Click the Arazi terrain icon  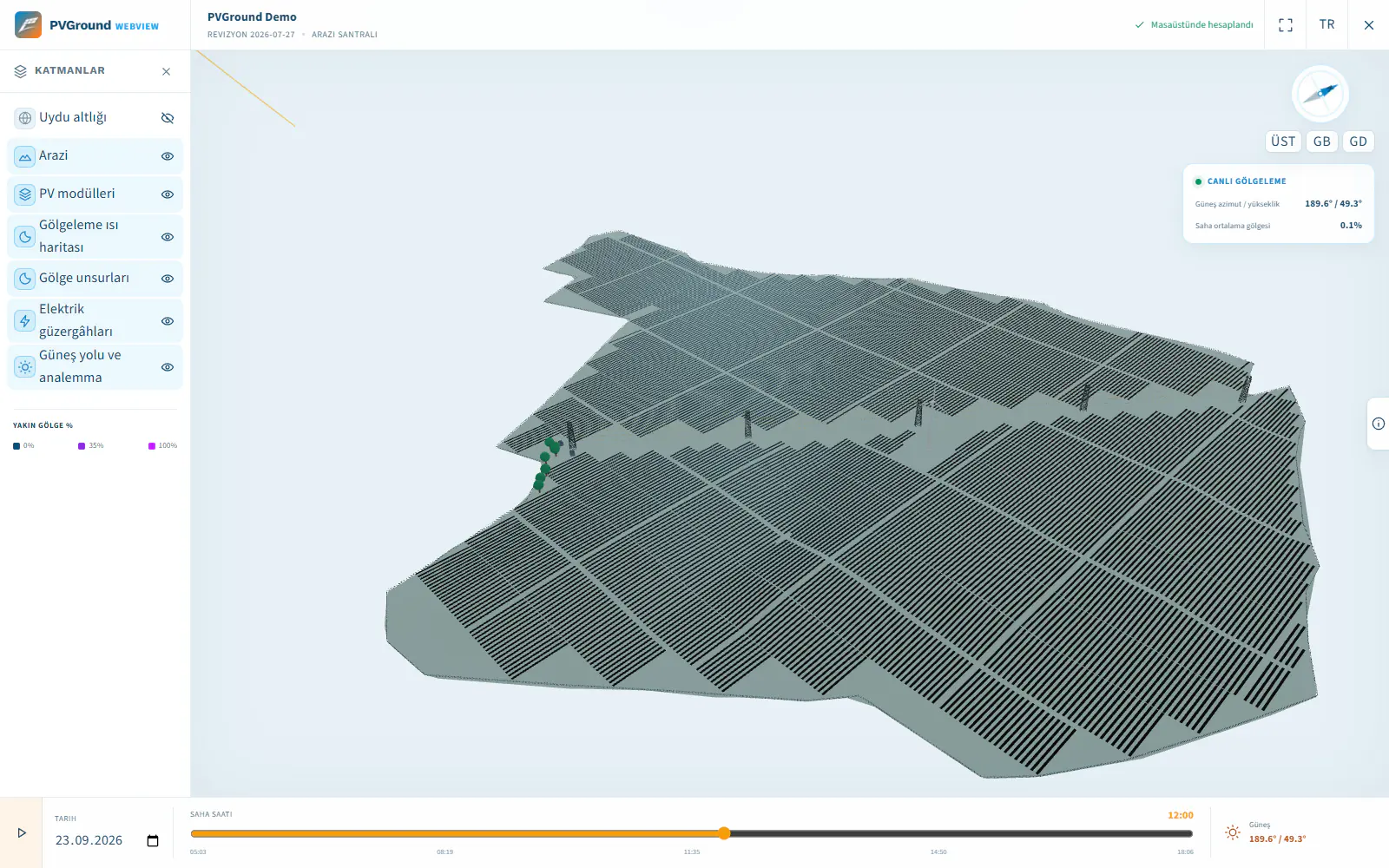click(25, 156)
